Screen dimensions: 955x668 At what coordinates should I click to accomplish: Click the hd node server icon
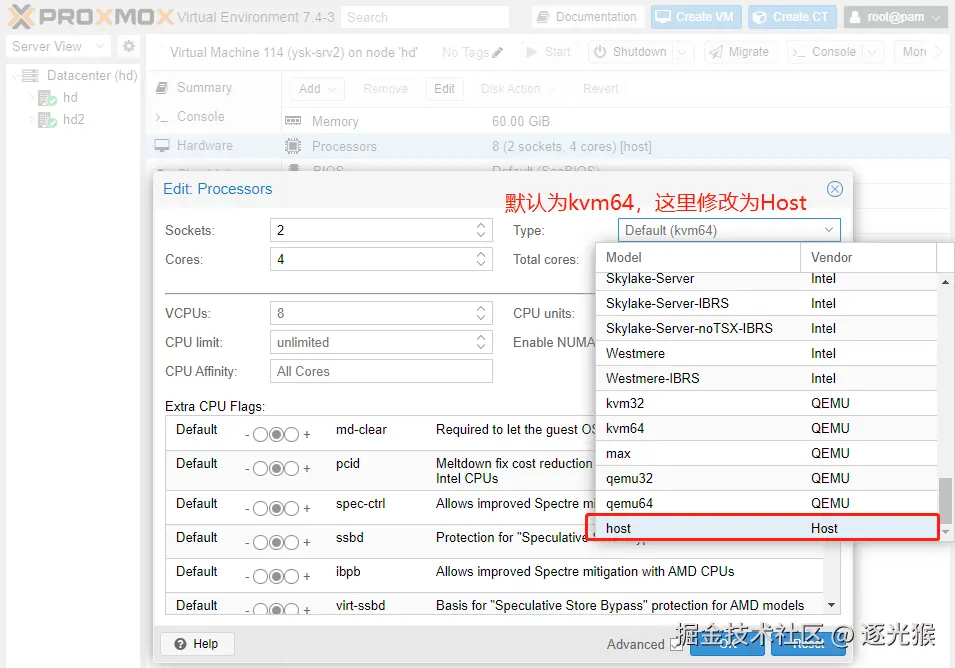(x=48, y=97)
